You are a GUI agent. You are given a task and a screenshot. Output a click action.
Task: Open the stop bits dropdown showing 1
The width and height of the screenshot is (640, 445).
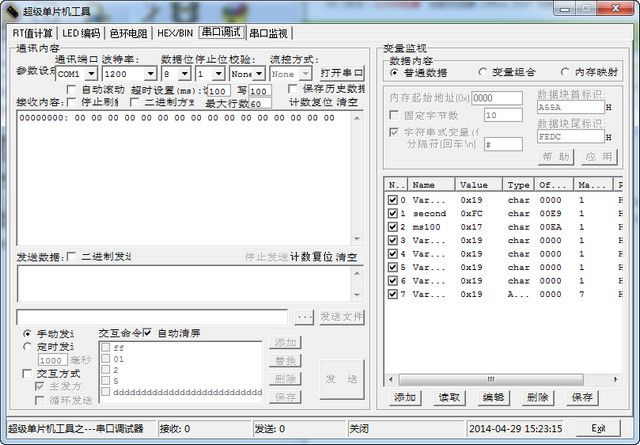(x=218, y=74)
